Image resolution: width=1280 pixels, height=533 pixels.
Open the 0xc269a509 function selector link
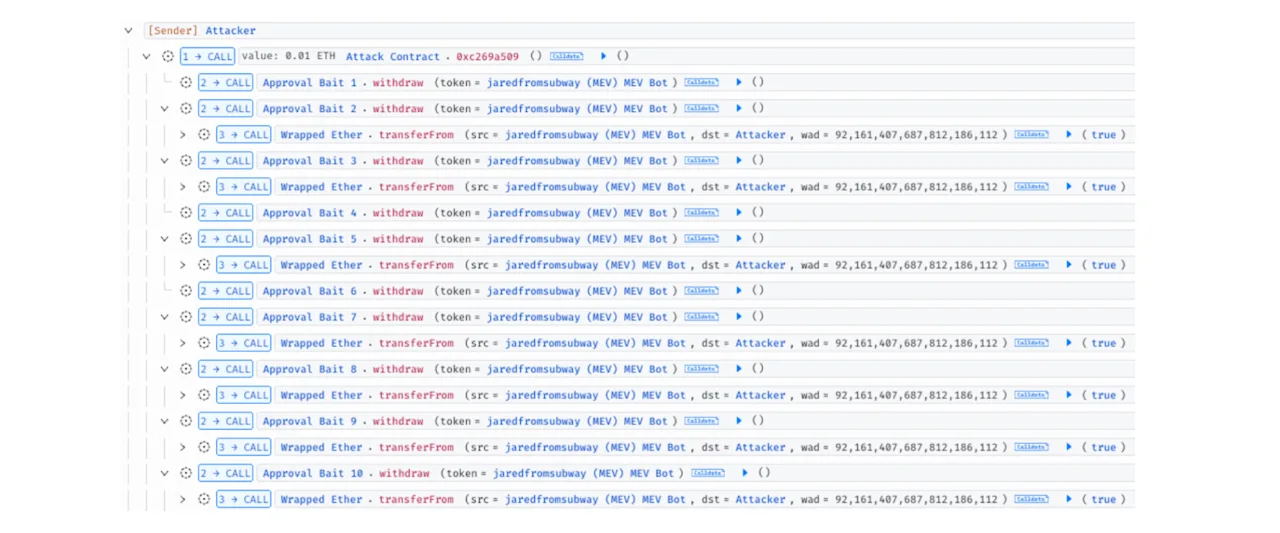coord(487,57)
